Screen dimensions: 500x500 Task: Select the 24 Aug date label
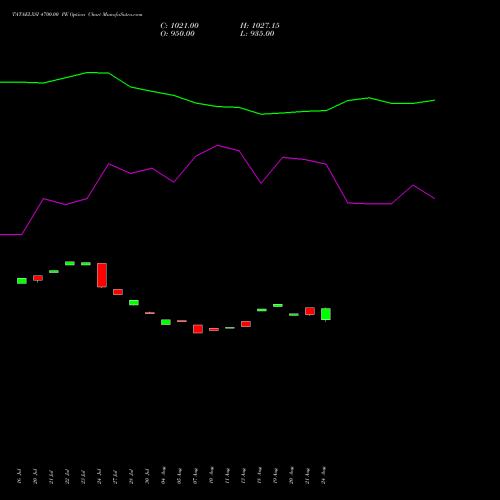pyautogui.click(x=323, y=475)
